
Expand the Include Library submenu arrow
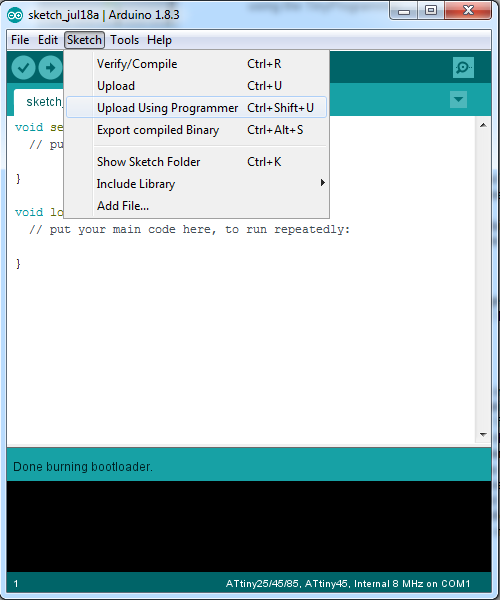tap(322, 183)
